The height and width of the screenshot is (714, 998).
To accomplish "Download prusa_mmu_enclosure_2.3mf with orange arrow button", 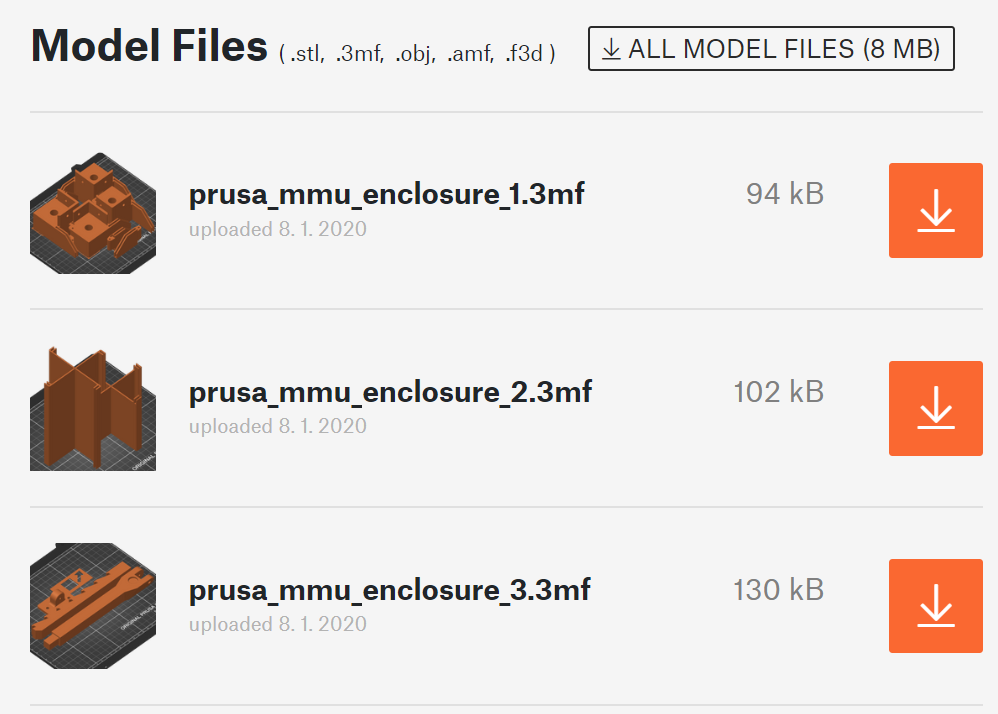I will [936, 409].
